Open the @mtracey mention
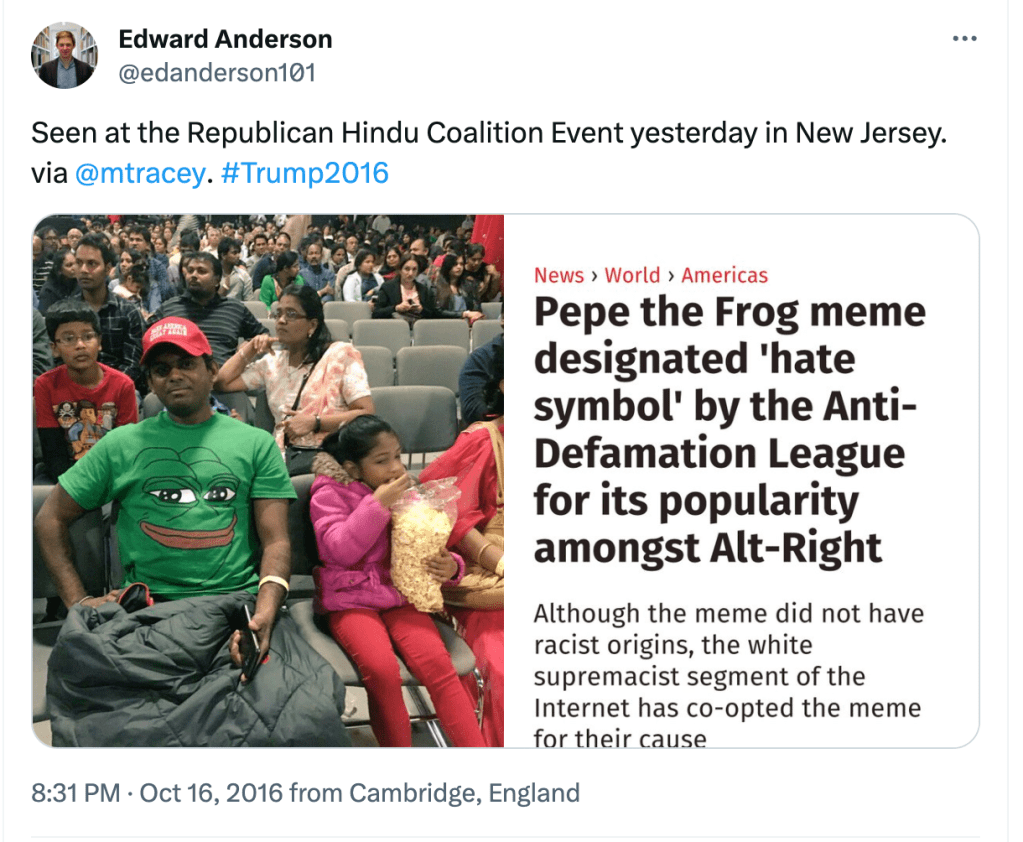 point(139,173)
